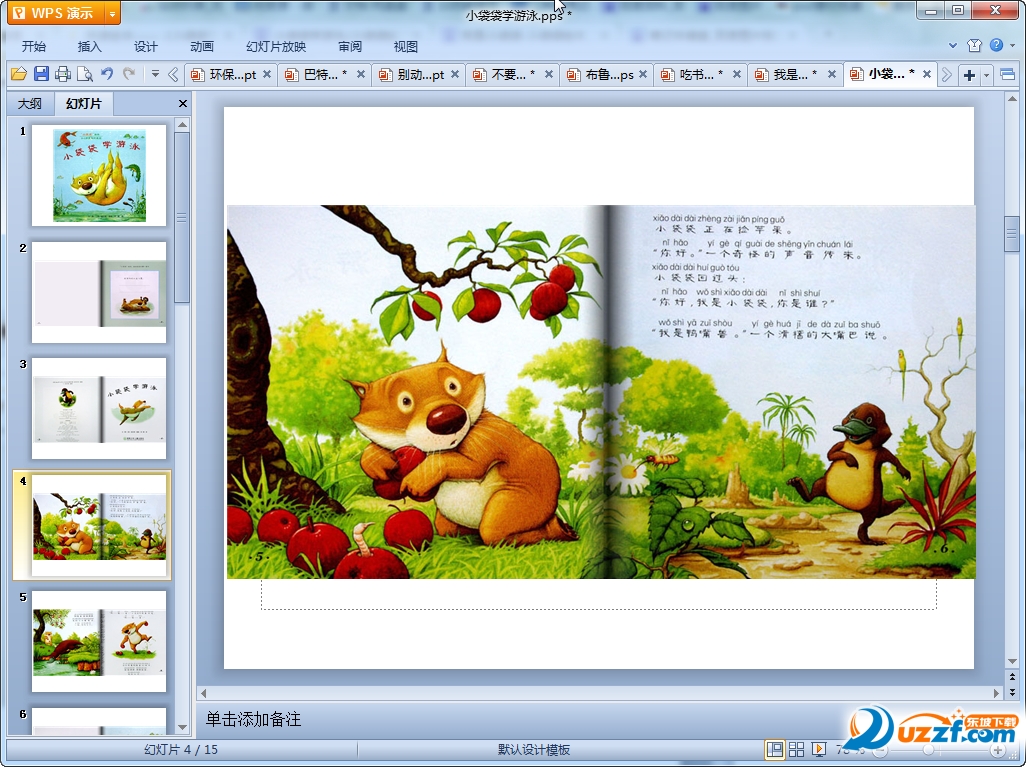This screenshot has height=767, width=1026.
Task: Close the 布鲁...ps document tab
Action: point(643,75)
